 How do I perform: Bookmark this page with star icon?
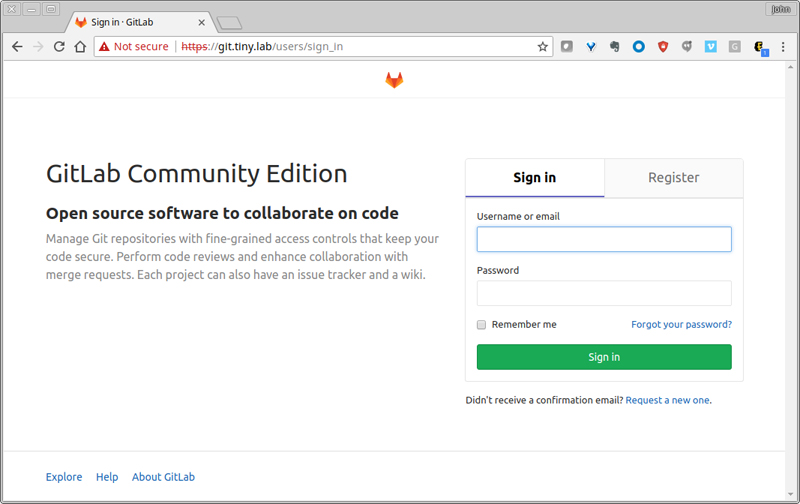pyautogui.click(x=543, y=46)
